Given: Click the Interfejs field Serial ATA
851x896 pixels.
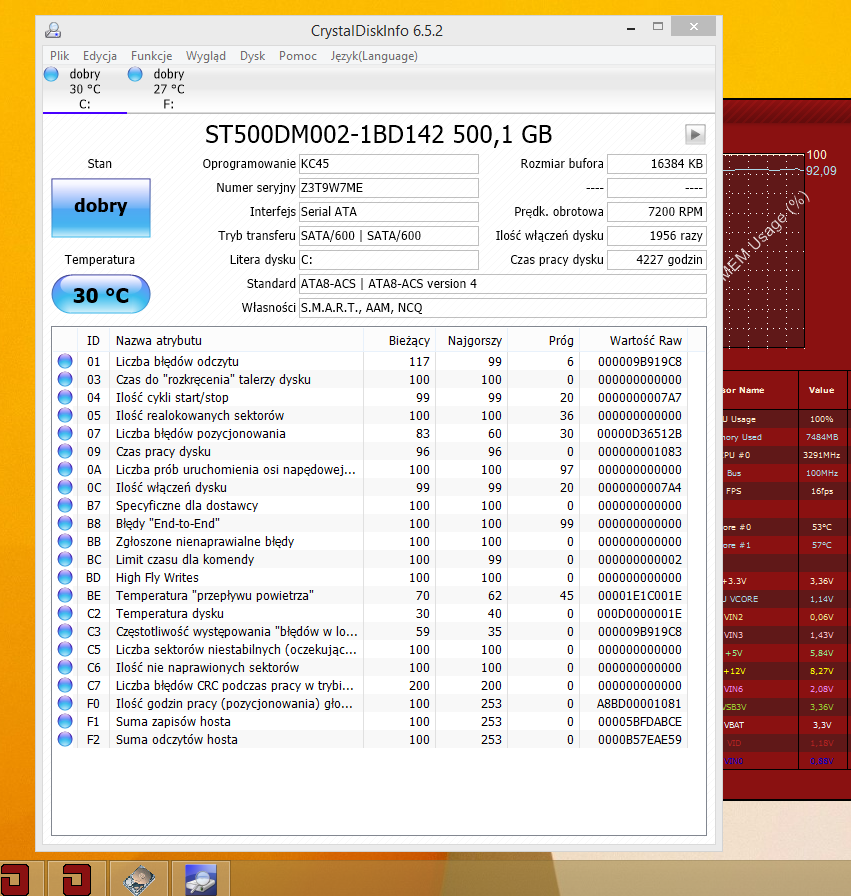Looking at the screenshot, I should pos(389,212).
